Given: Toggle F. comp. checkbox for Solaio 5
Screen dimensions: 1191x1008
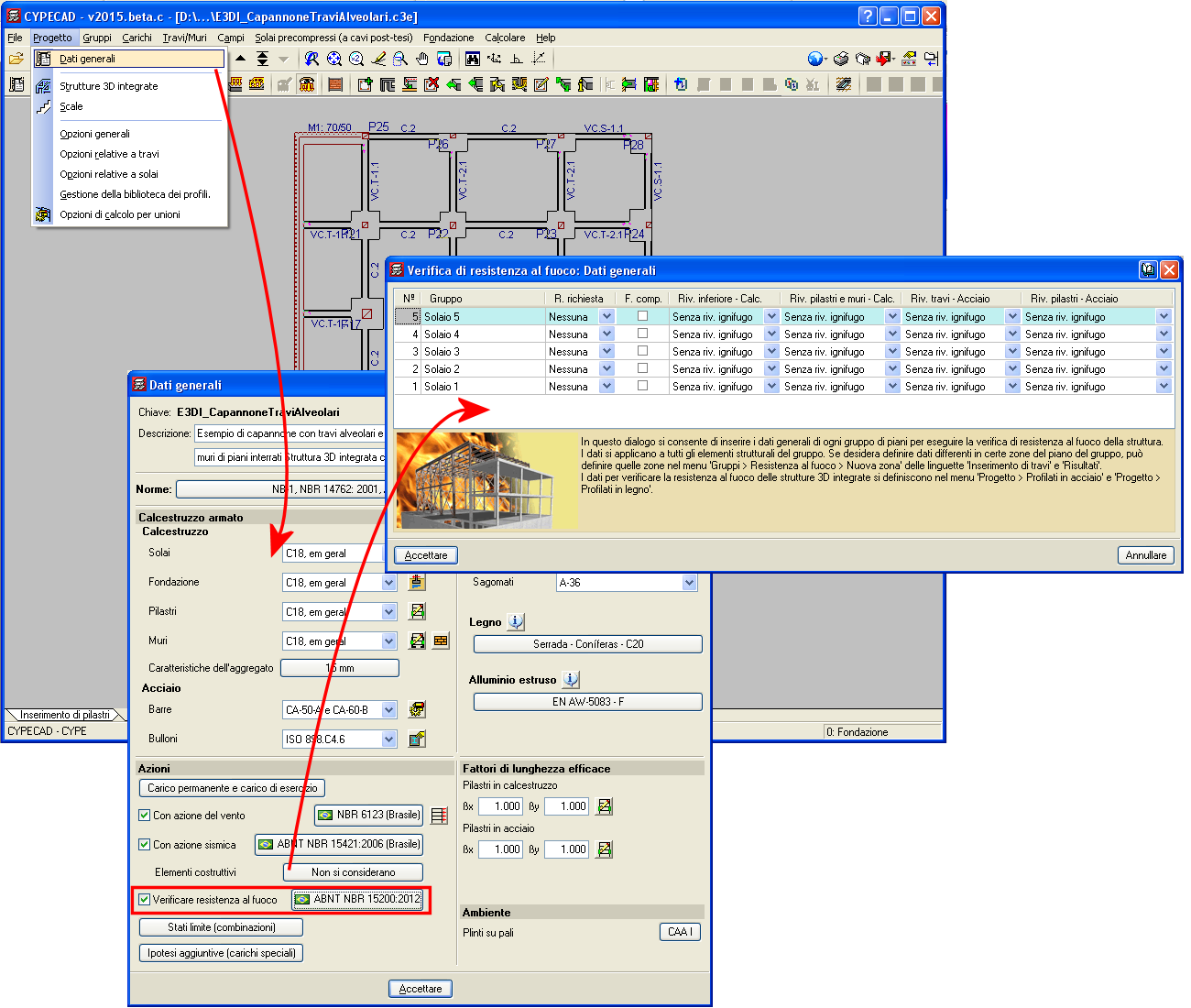Looking at the screenshot, I should point(642,316).
